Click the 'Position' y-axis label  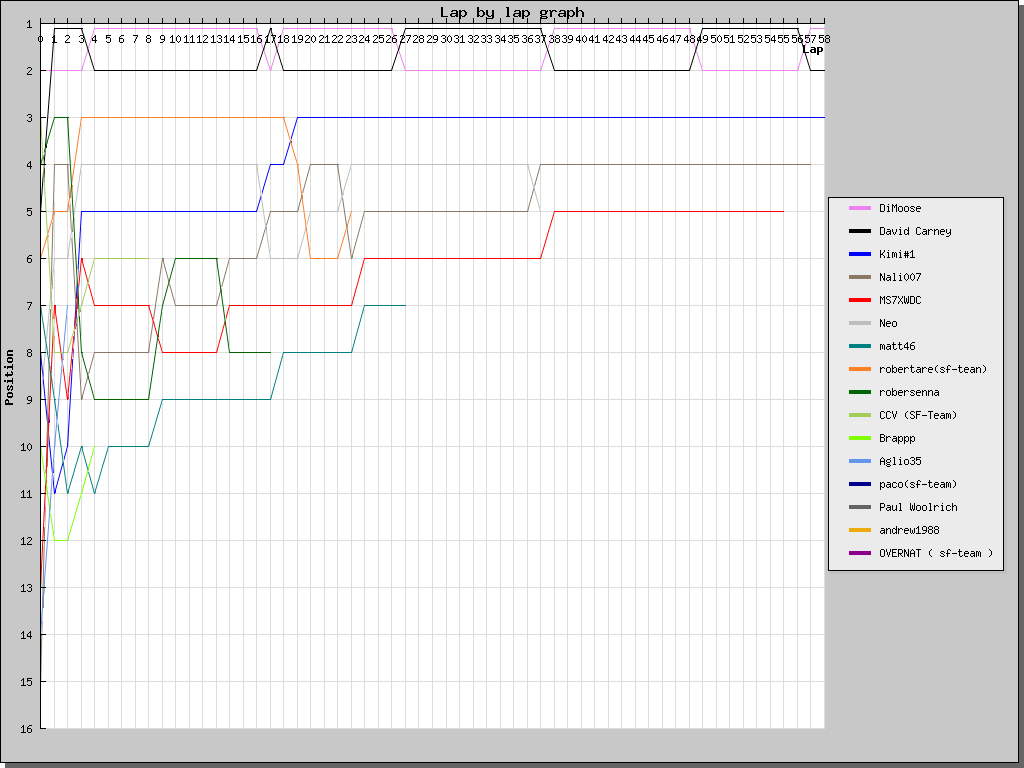9,377
